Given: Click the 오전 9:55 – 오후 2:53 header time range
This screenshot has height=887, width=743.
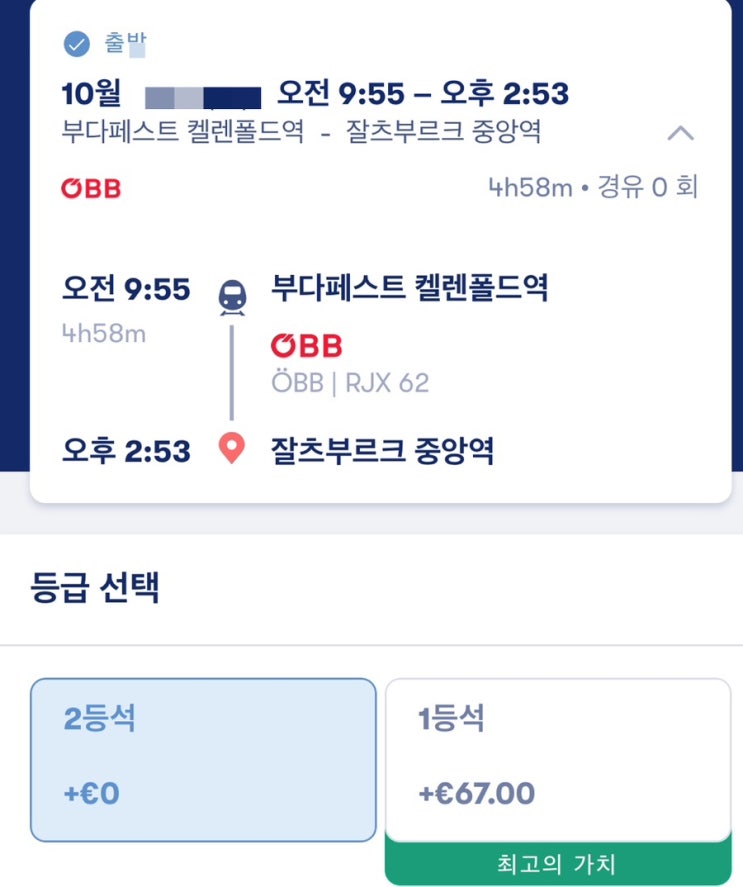Looking at the screenshot, I should pos(422,95).
